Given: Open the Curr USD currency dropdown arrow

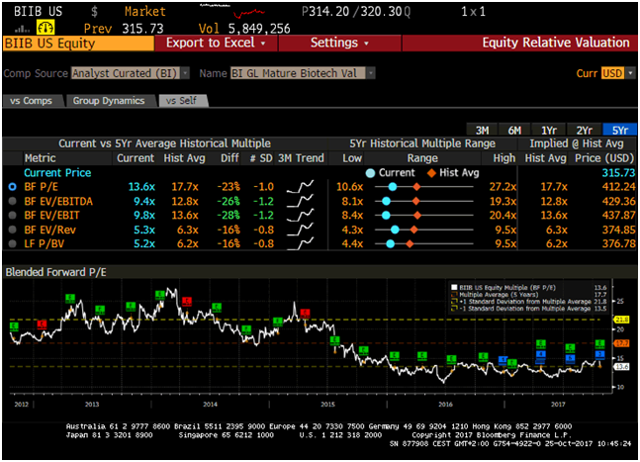Looking at the screenshot, I should tap(631, 73).
